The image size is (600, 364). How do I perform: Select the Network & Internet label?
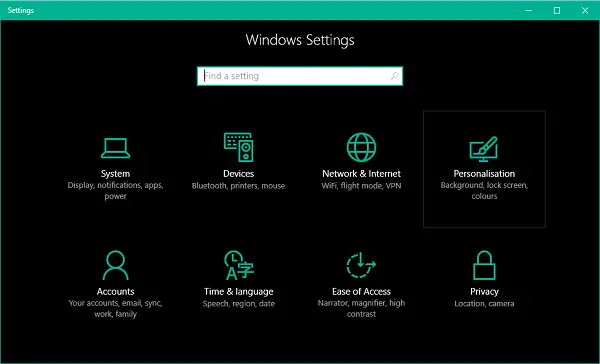pyautogui.click(x=361, y=174)
